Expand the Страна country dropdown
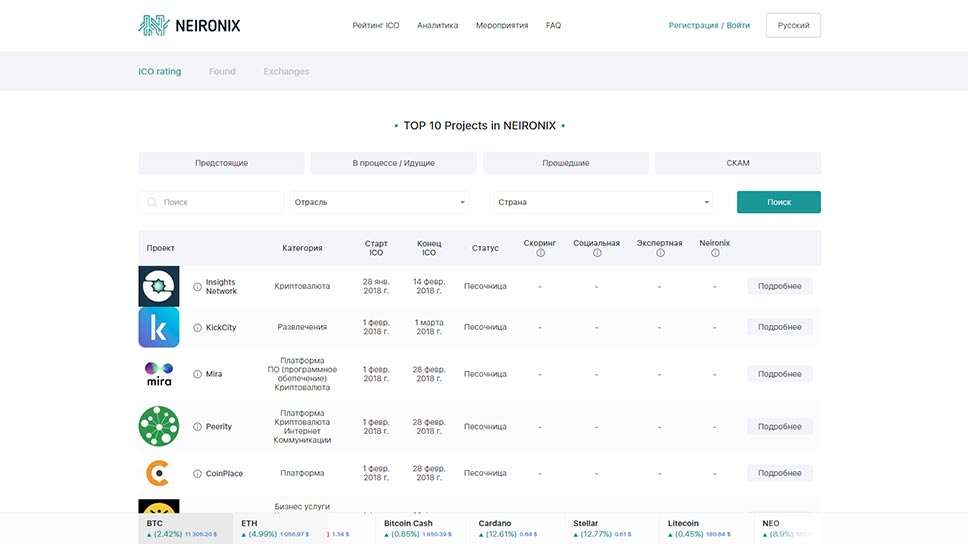This screenshot has height=544, width=968. tap(603, 202)
